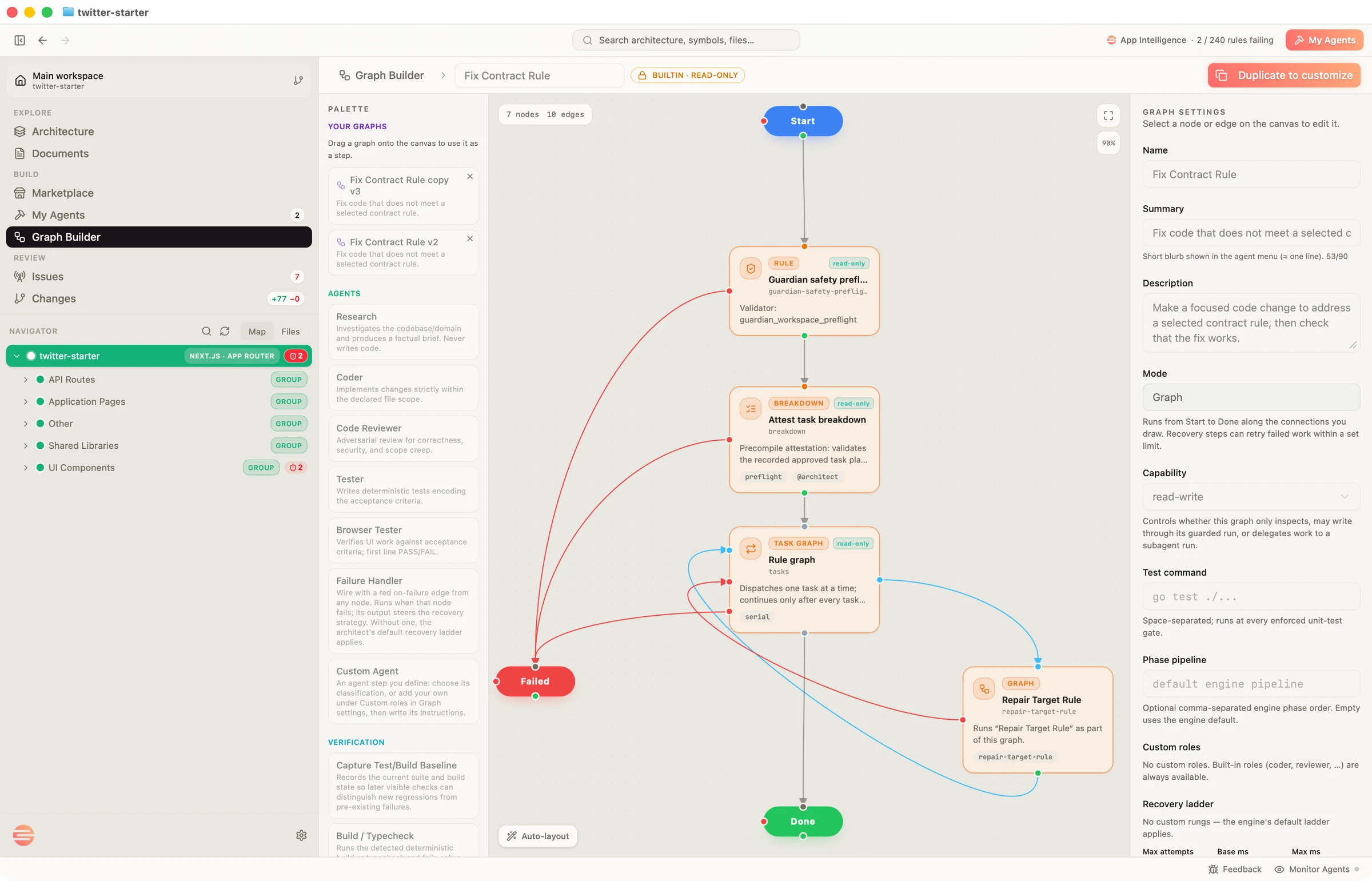Click the fit-to-screen canvas icon
This screenshot has width=1372, height=881.
(x=1108, y=115)
